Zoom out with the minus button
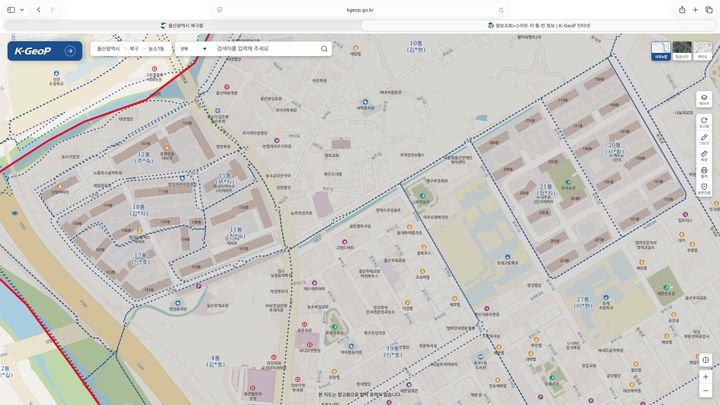Viewport: 720px width, 405px height. (706, 391)
